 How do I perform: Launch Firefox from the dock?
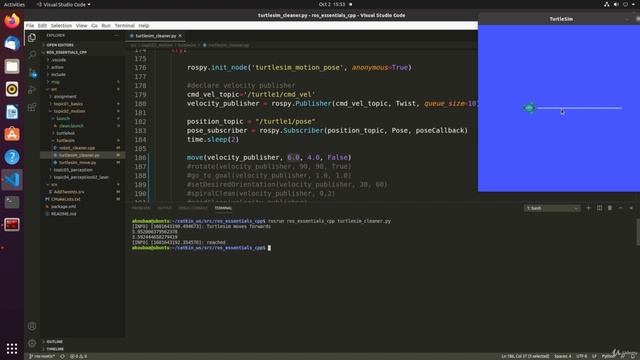[12, 20]
